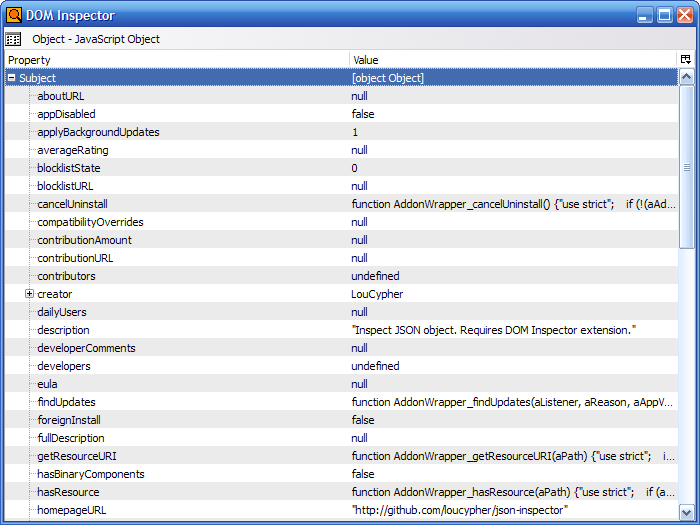Expand the creator property node

pos(29,294)
